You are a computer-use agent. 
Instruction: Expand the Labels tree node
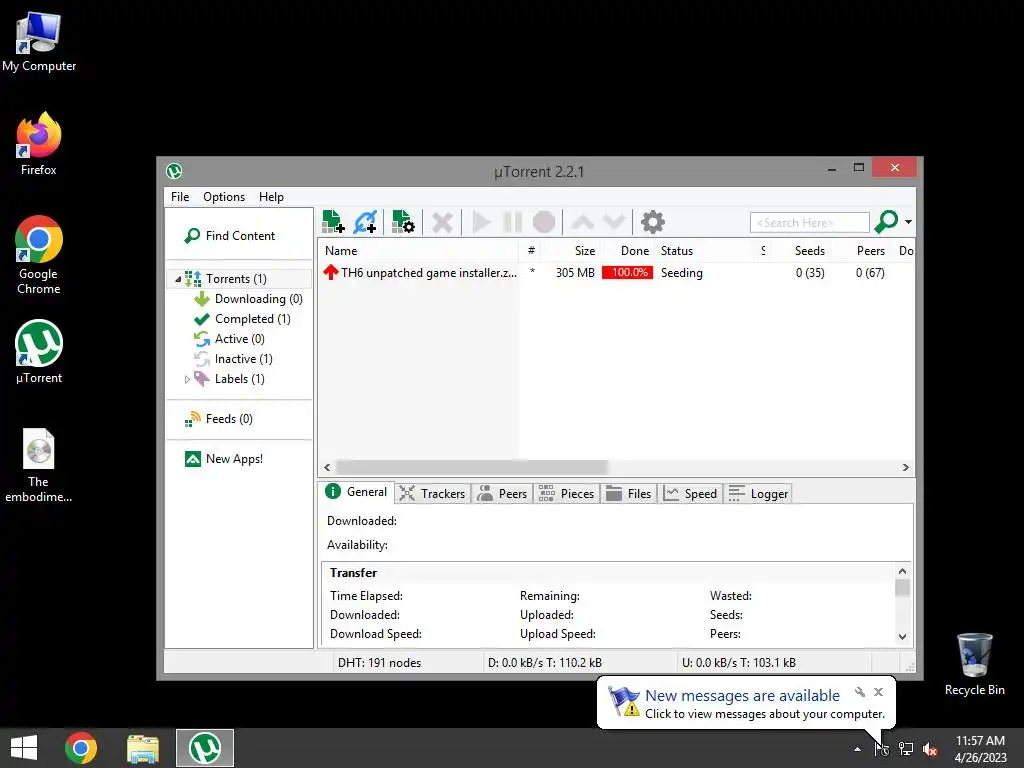coord(187,379)
